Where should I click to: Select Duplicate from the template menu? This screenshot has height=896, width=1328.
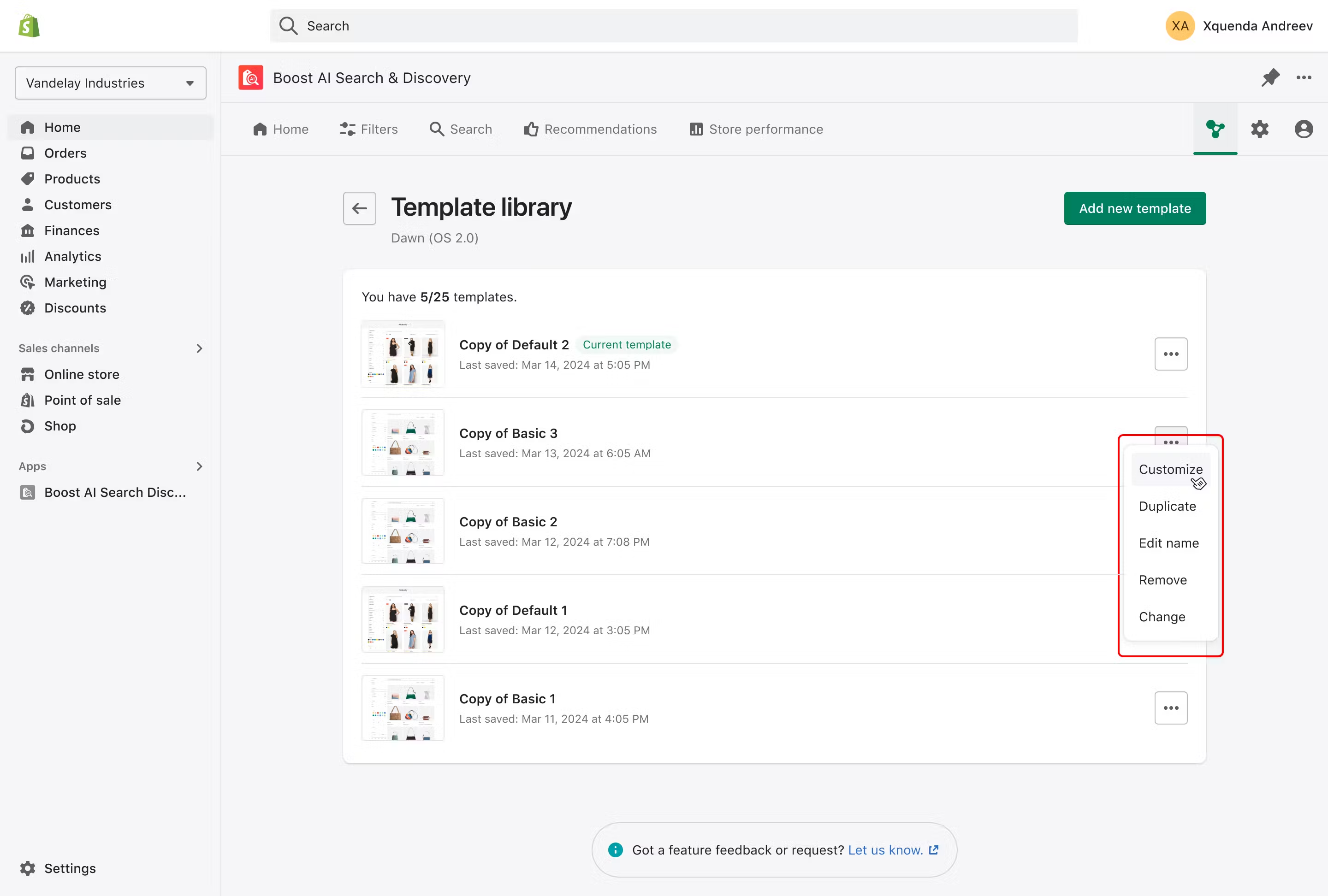(x=1167, y=506)
